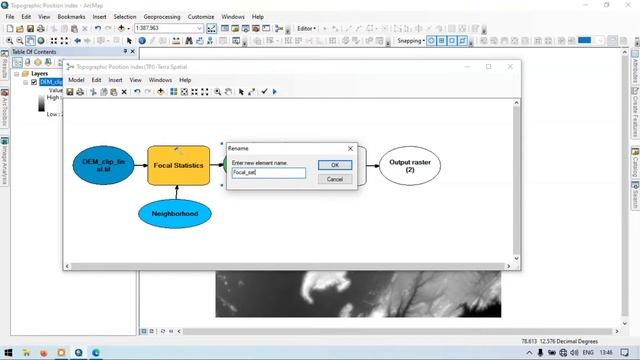This screenshot has width=640, height=360.
Task: Print the ArcMap map document
Action: pyautogui.click(x=40, y=29)
